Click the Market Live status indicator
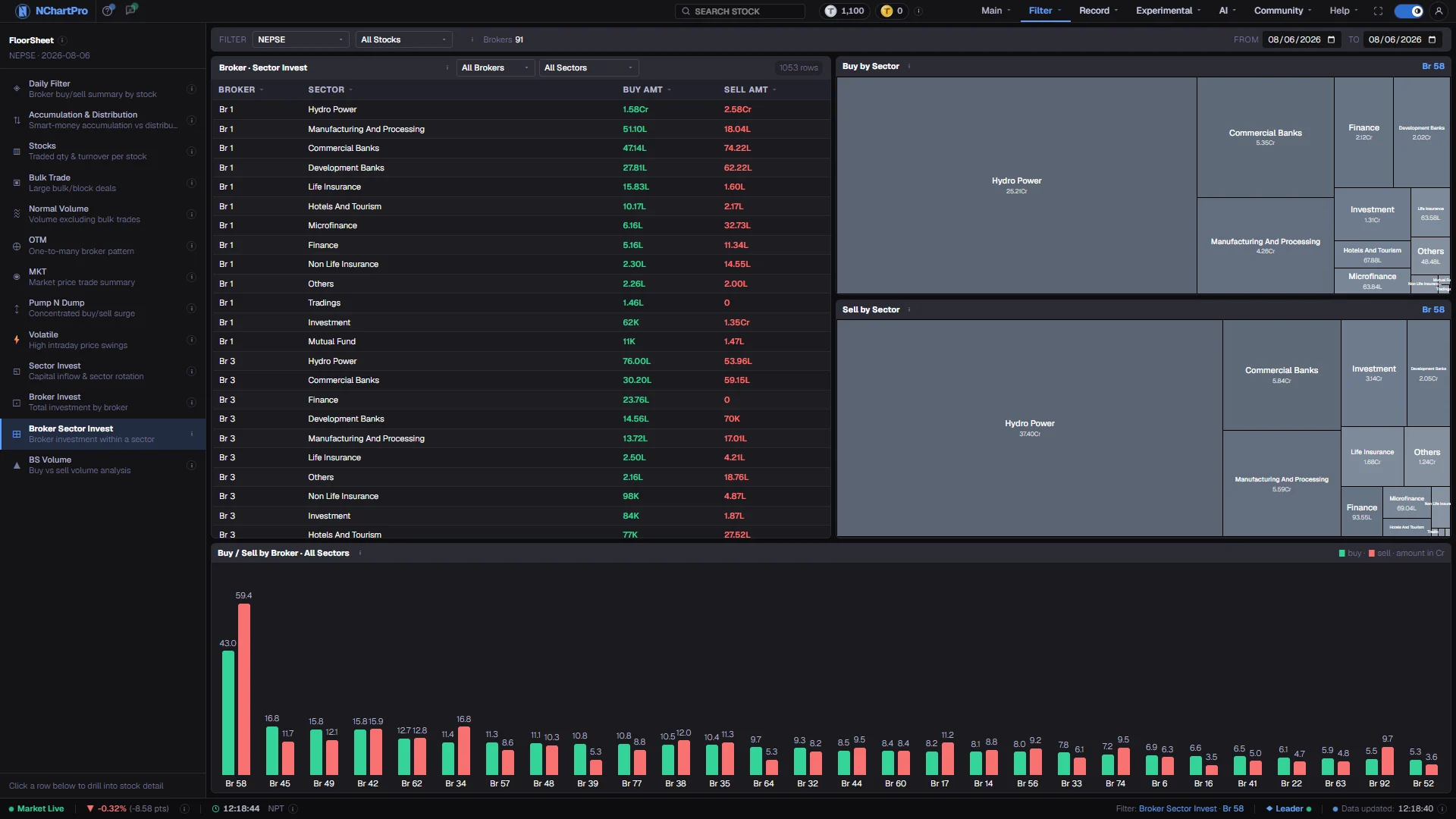This screenshot has height=819, width=1456. [x=36, y=808]
